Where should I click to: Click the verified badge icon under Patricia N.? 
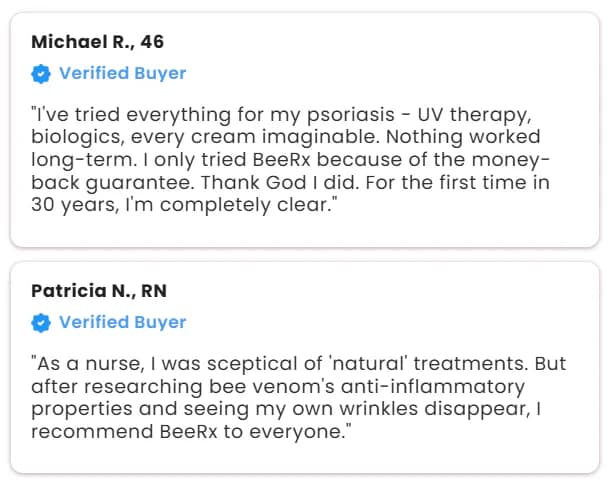(x=41, y=322)
